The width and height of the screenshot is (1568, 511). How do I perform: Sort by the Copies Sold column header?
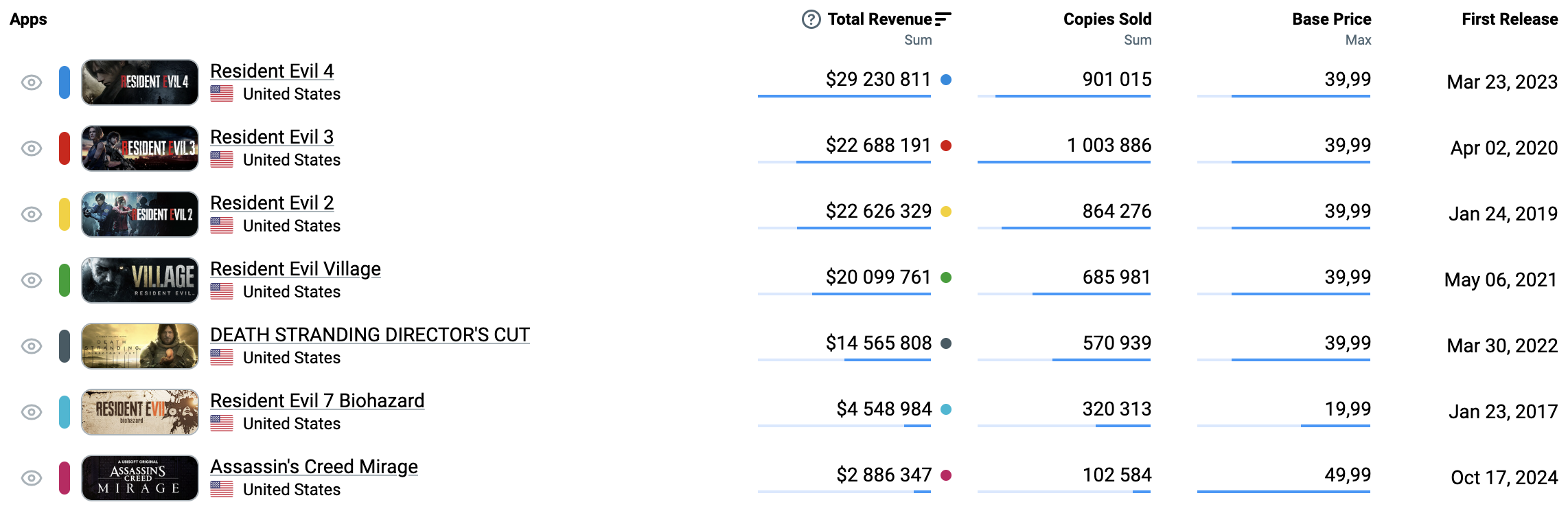pos(1107,19)
